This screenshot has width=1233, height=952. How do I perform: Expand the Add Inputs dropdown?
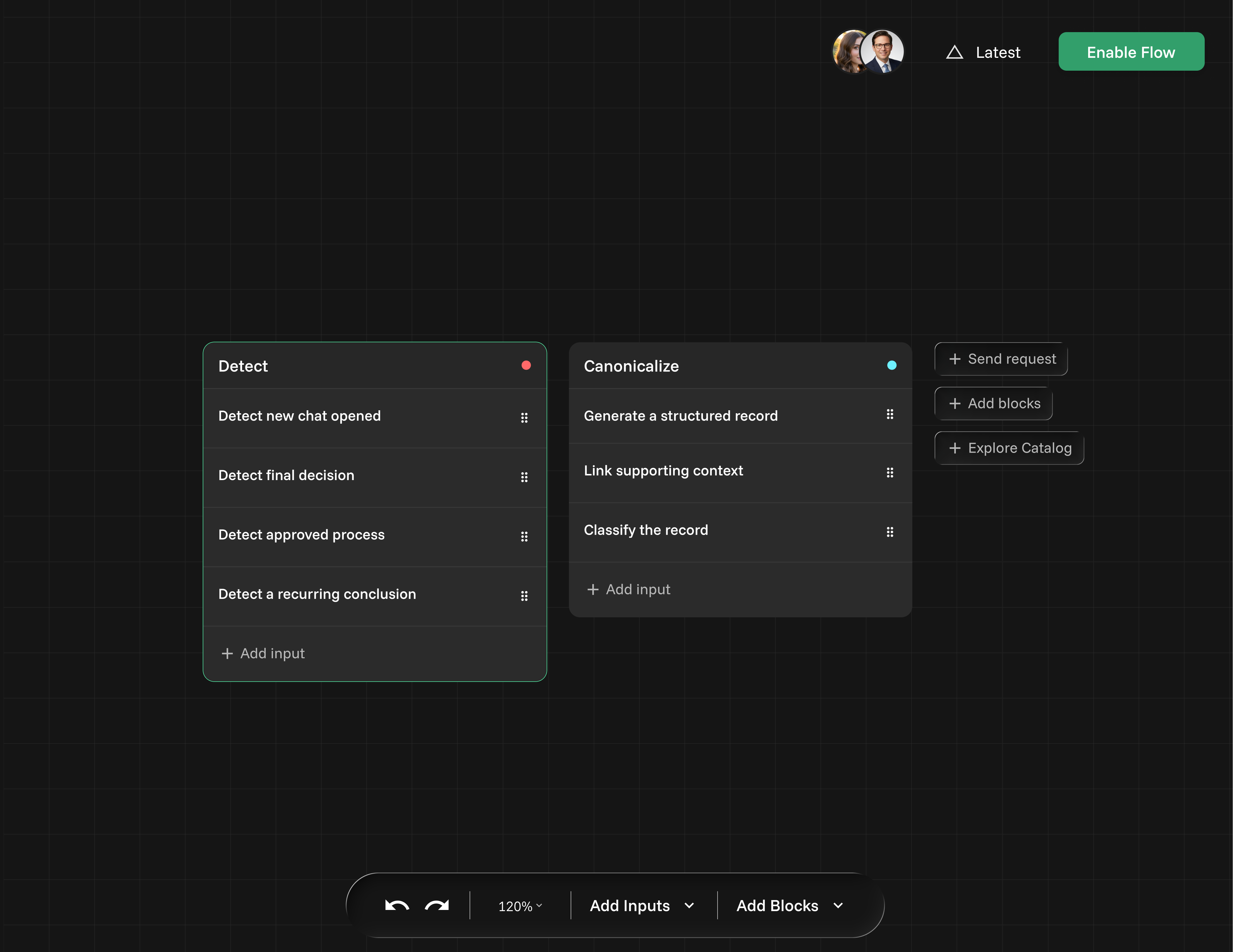(x=642, y=906)
